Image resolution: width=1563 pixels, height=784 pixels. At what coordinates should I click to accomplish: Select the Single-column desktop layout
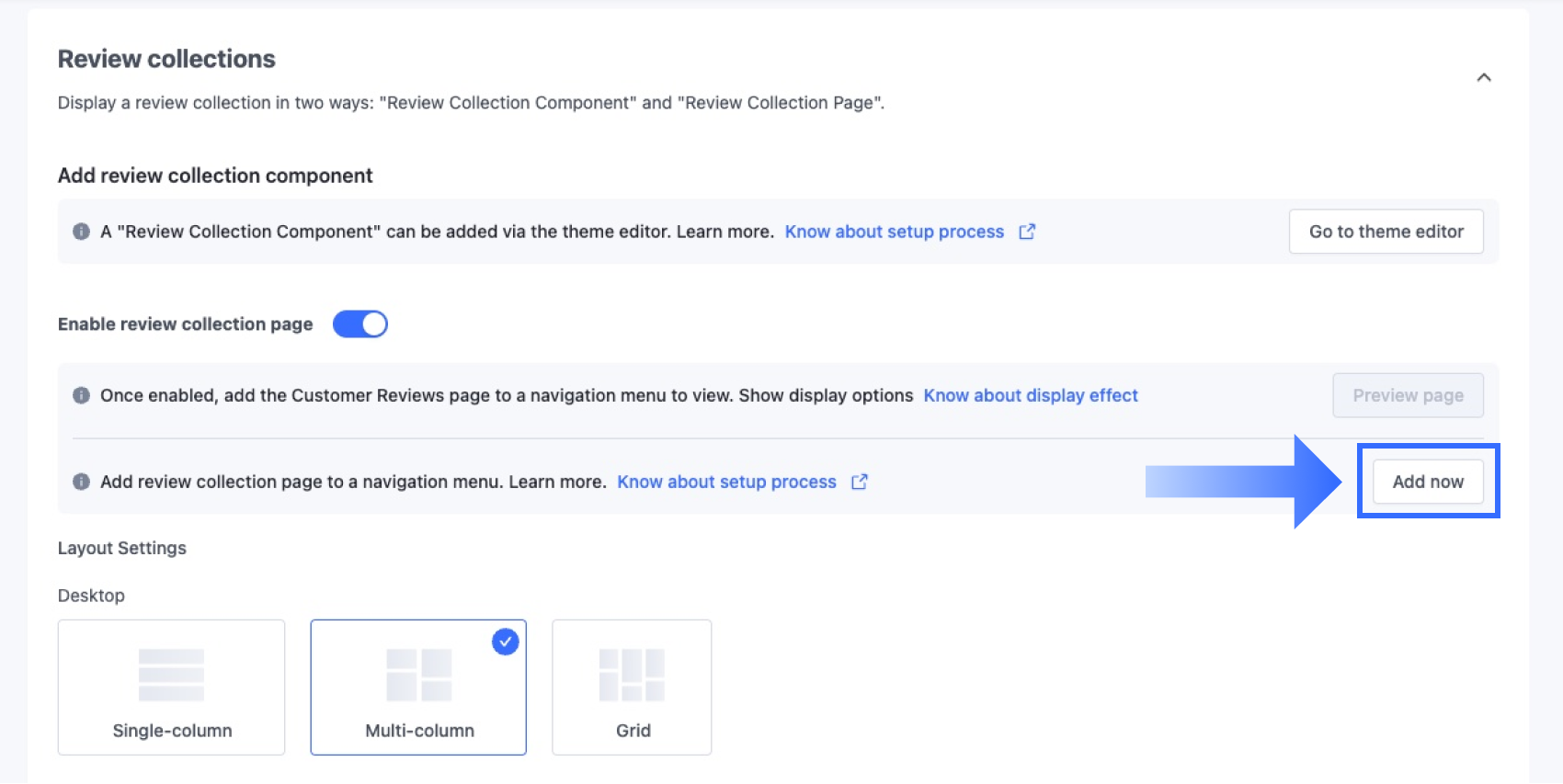tap(171, 687)
